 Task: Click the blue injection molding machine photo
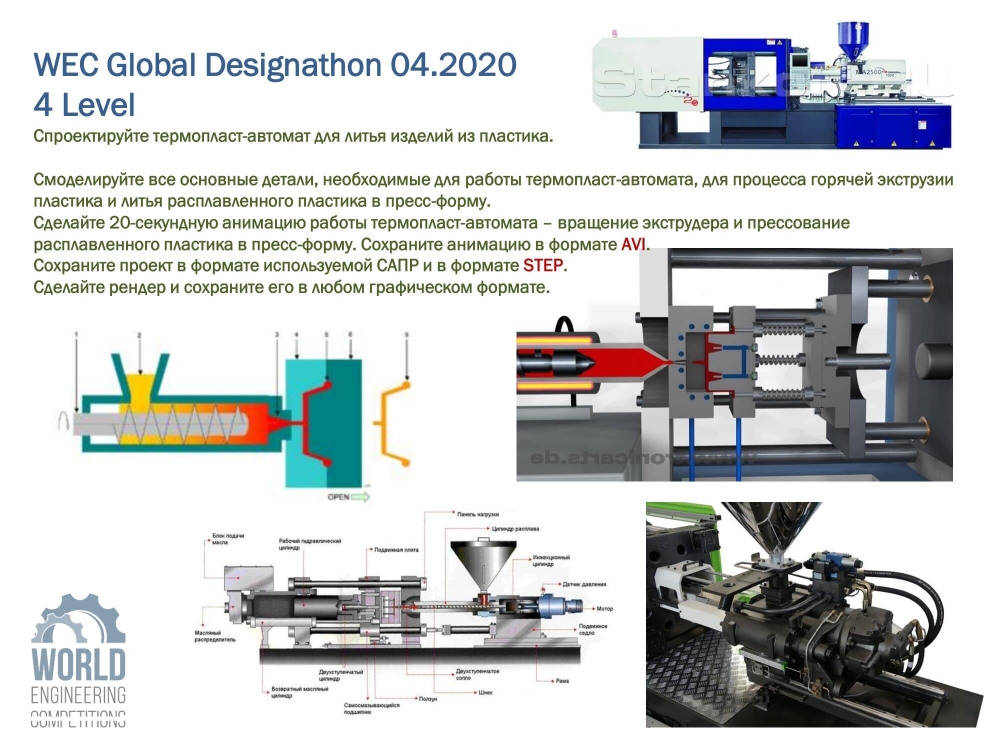point(772,86)
